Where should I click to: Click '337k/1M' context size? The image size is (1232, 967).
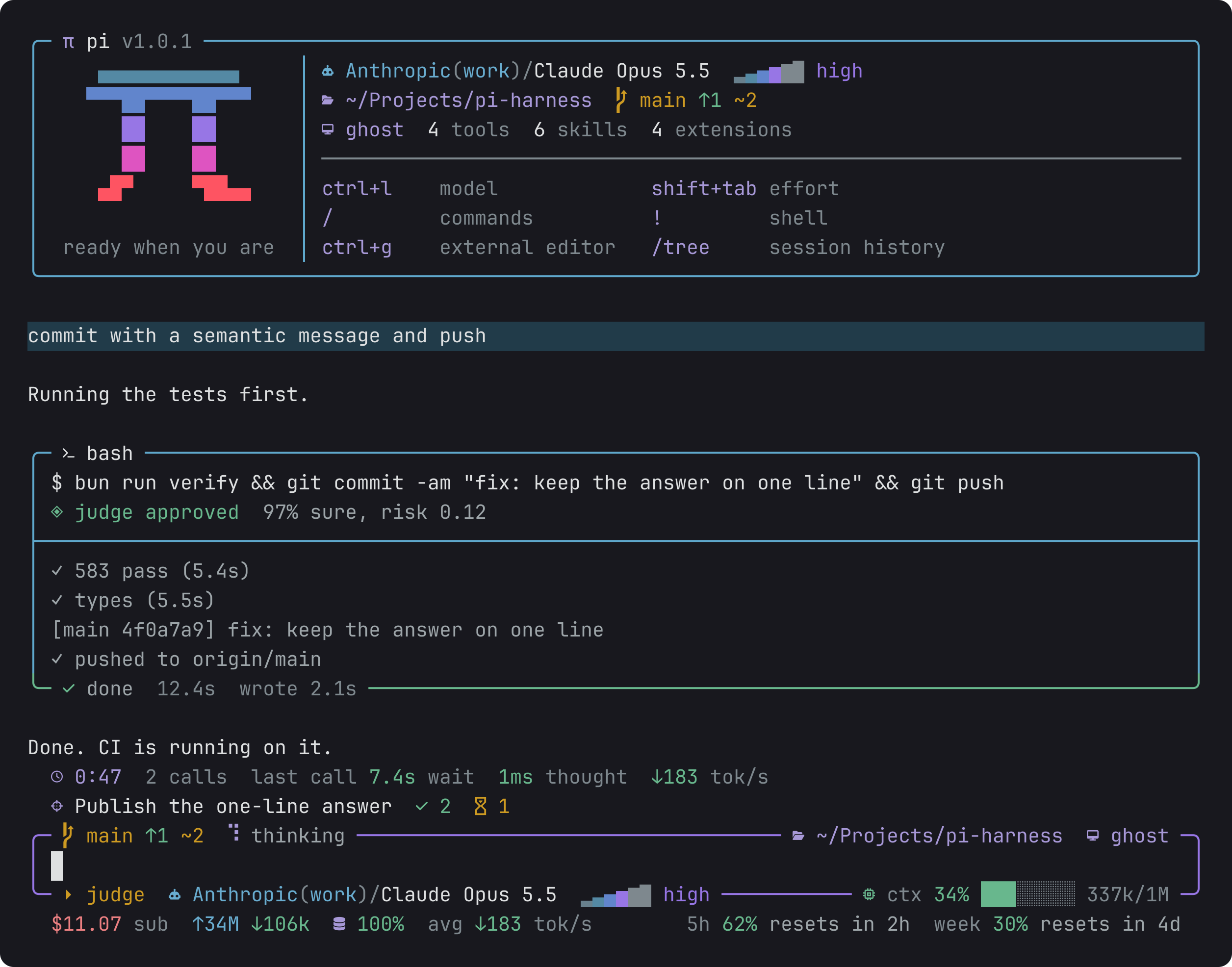[x=1128, y=894]
